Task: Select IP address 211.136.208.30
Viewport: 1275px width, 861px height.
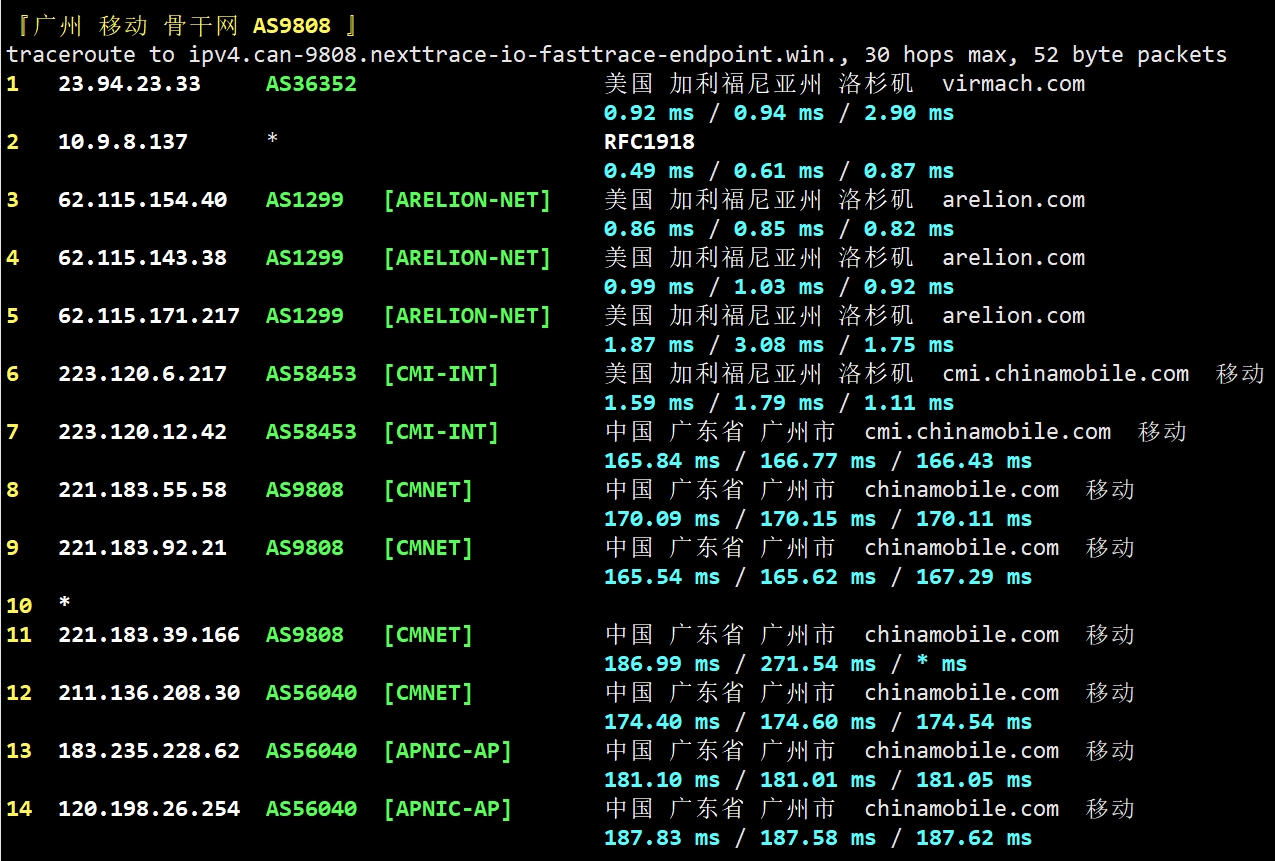Action: [149, 693]
